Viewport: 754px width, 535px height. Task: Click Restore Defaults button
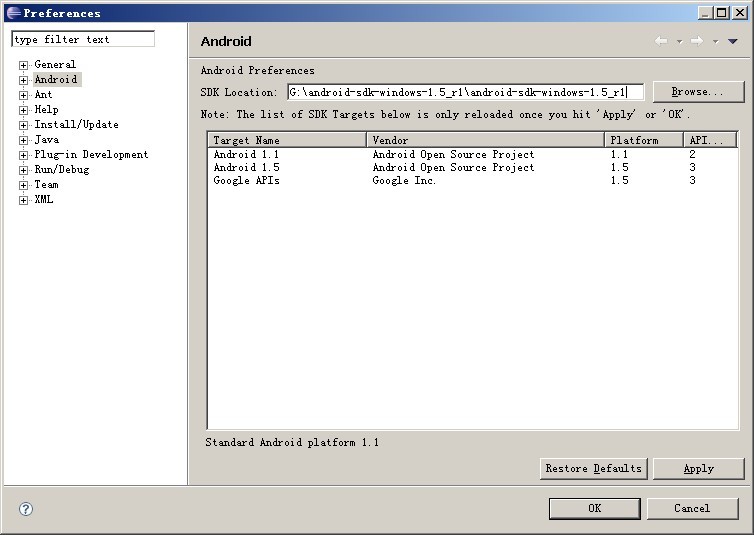pos(593,469)
